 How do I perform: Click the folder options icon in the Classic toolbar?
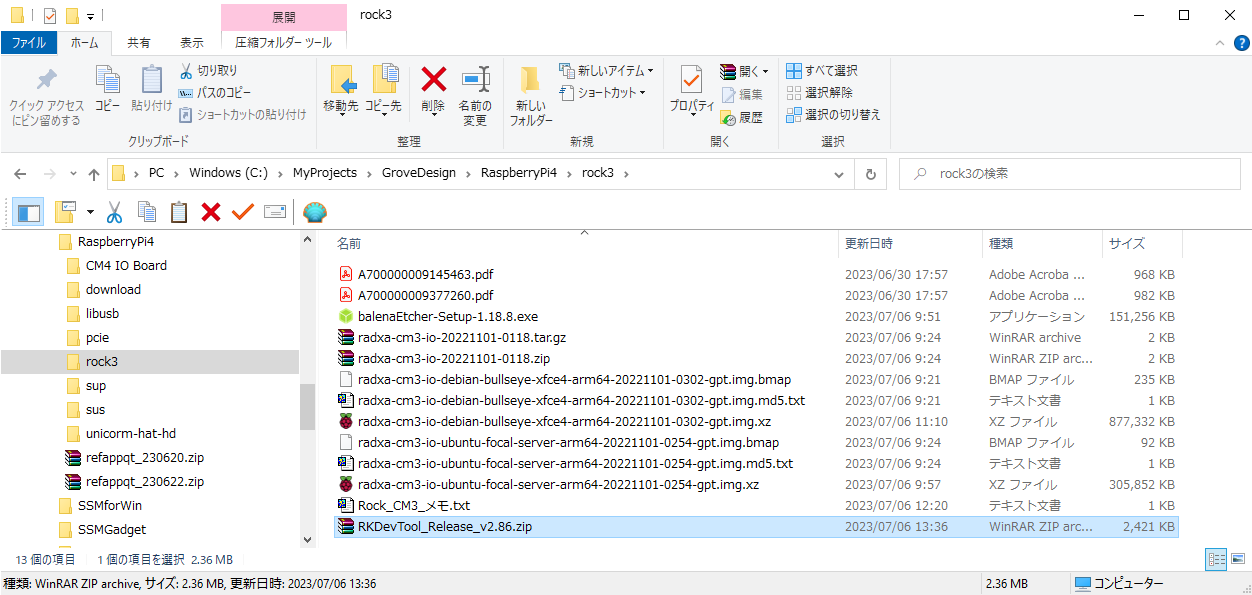coord(66,212)
